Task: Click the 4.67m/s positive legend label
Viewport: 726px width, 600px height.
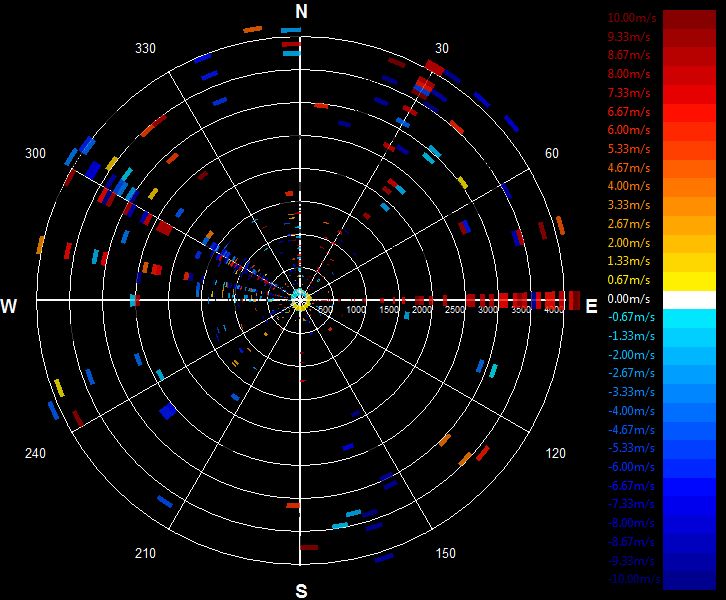Action: (629, 168)
